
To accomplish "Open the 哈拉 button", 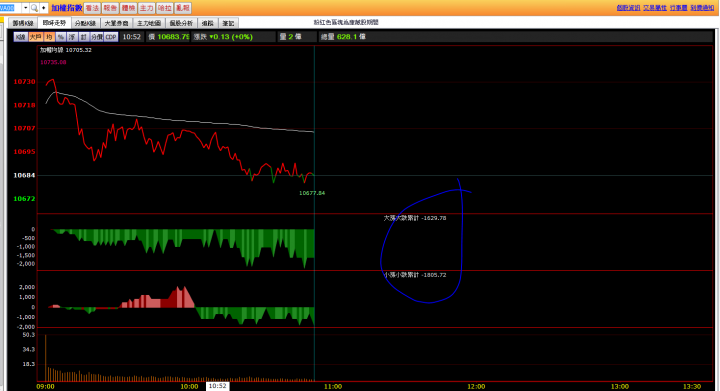I will (x=164, y=8).
